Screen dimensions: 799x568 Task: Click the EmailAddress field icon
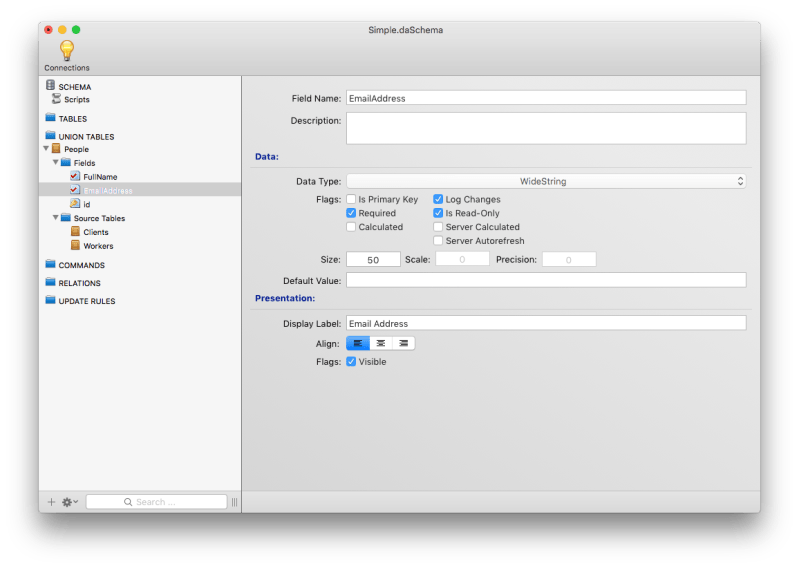[x=75, y=190]
